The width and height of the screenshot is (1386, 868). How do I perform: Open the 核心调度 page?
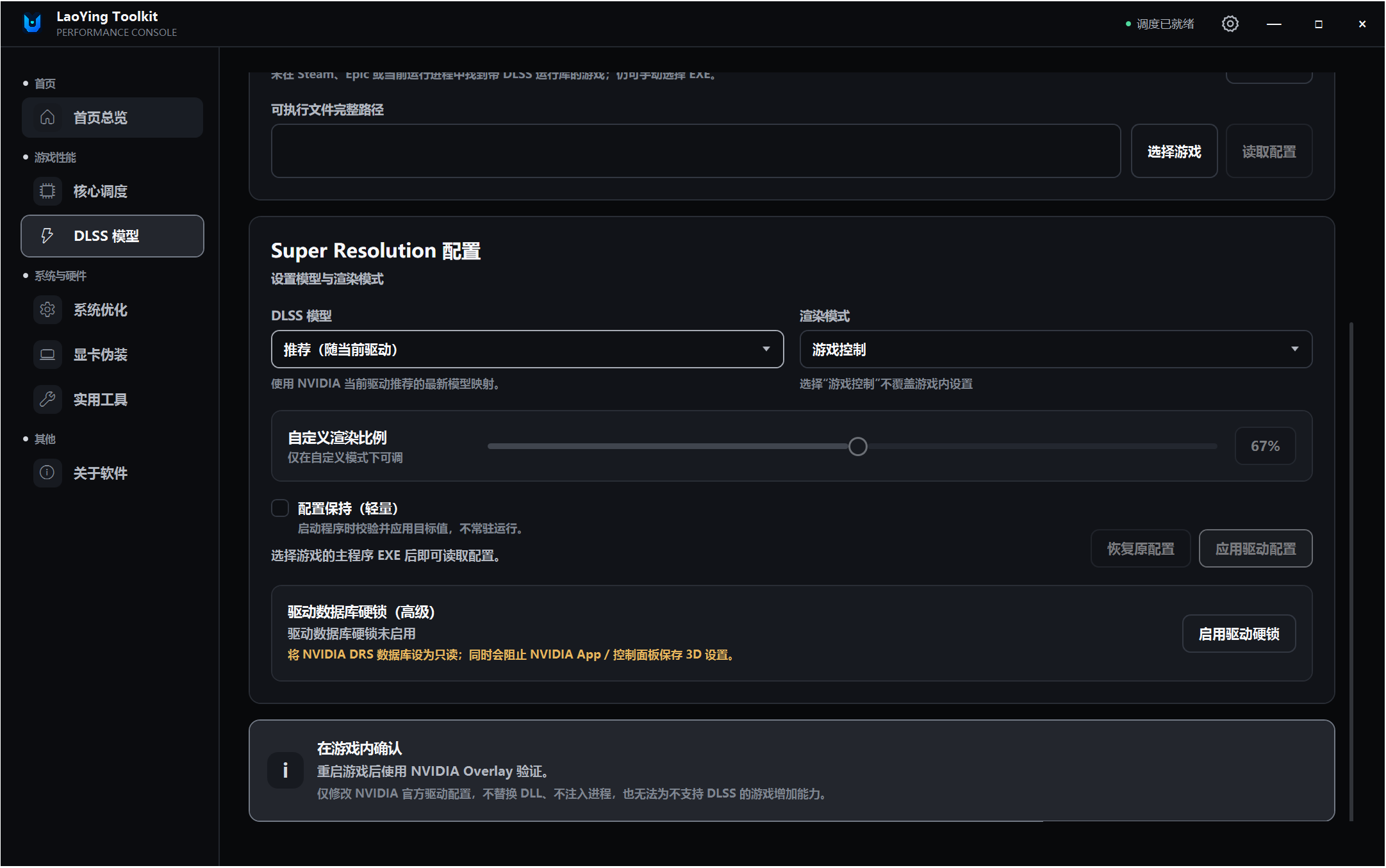(x=112, y=191)
